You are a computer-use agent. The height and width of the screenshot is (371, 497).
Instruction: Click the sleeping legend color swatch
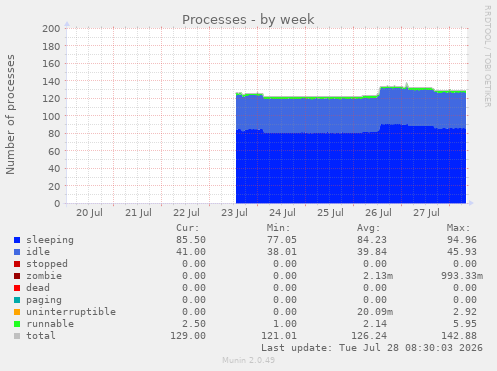(x=17, y=240)
